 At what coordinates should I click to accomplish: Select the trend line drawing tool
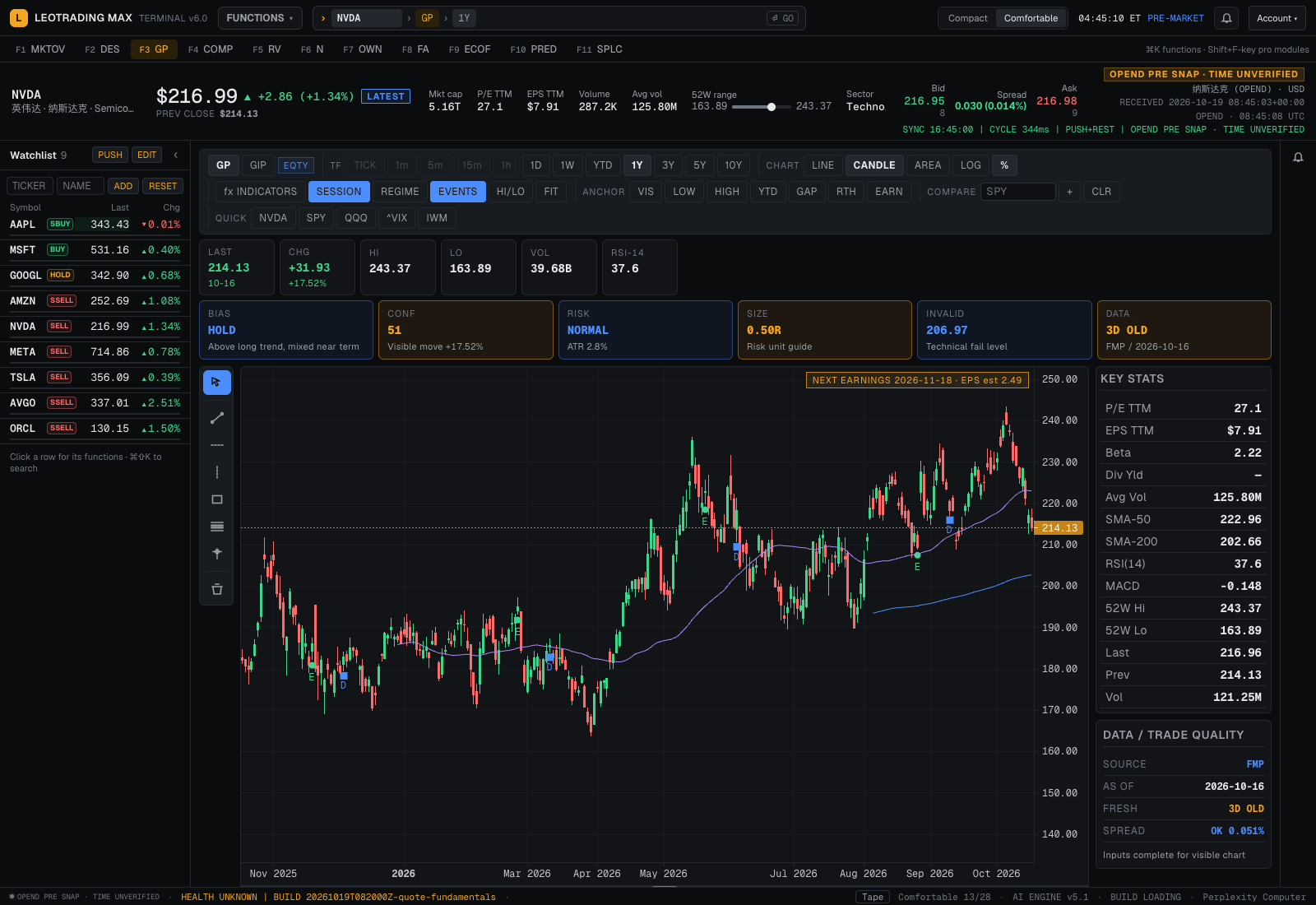point(217,418)
